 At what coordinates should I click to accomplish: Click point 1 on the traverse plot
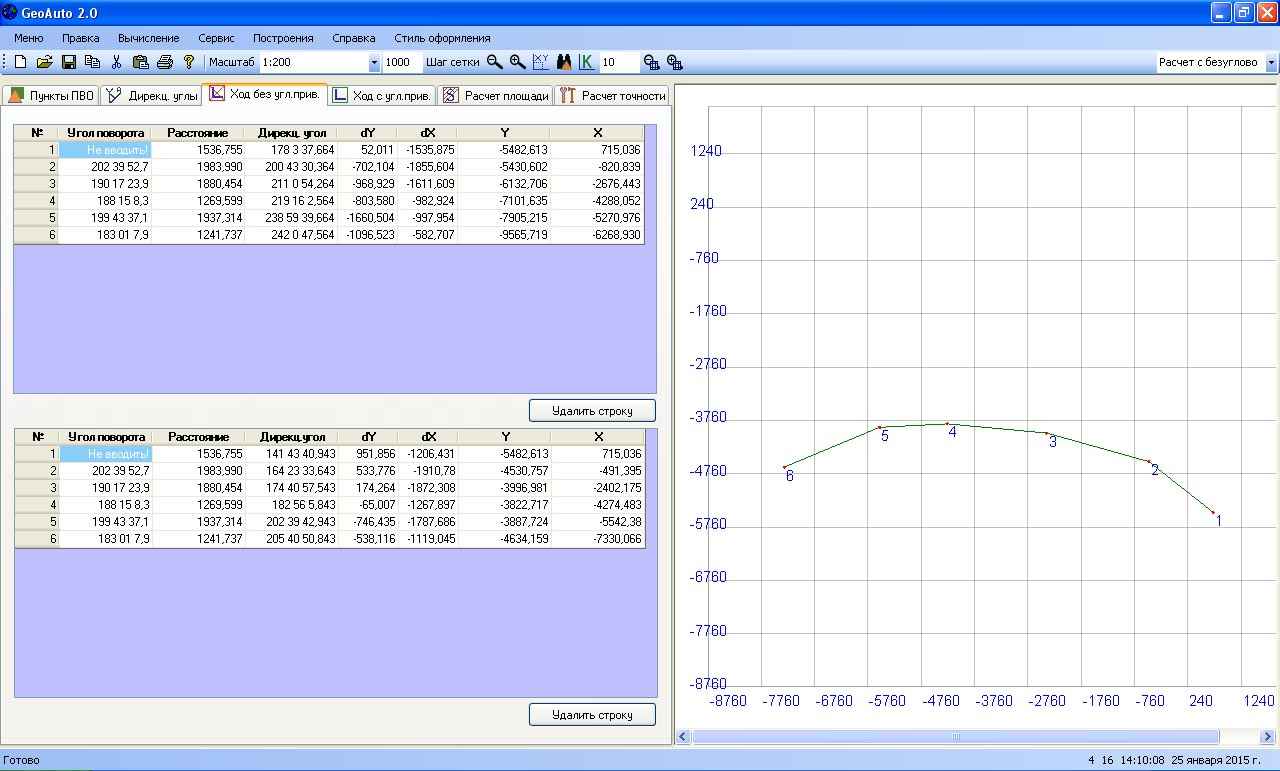click(1213, 513)
